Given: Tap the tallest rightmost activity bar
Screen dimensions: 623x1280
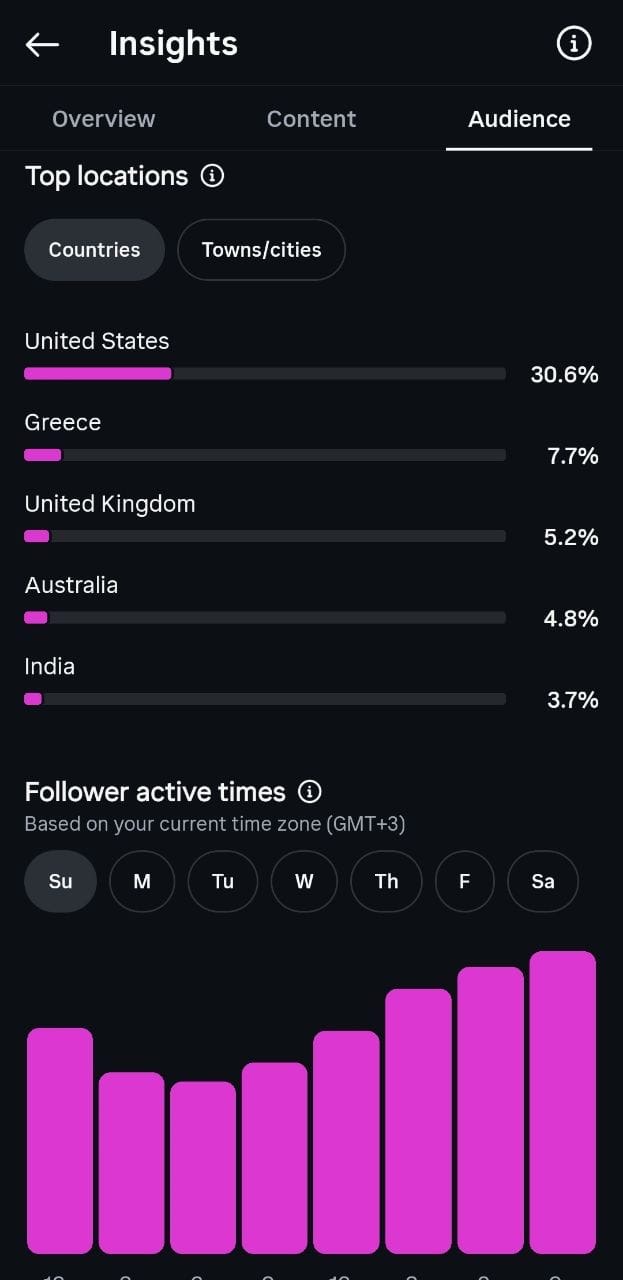Looking at the screenshot, I should (x=563, y=1102).
